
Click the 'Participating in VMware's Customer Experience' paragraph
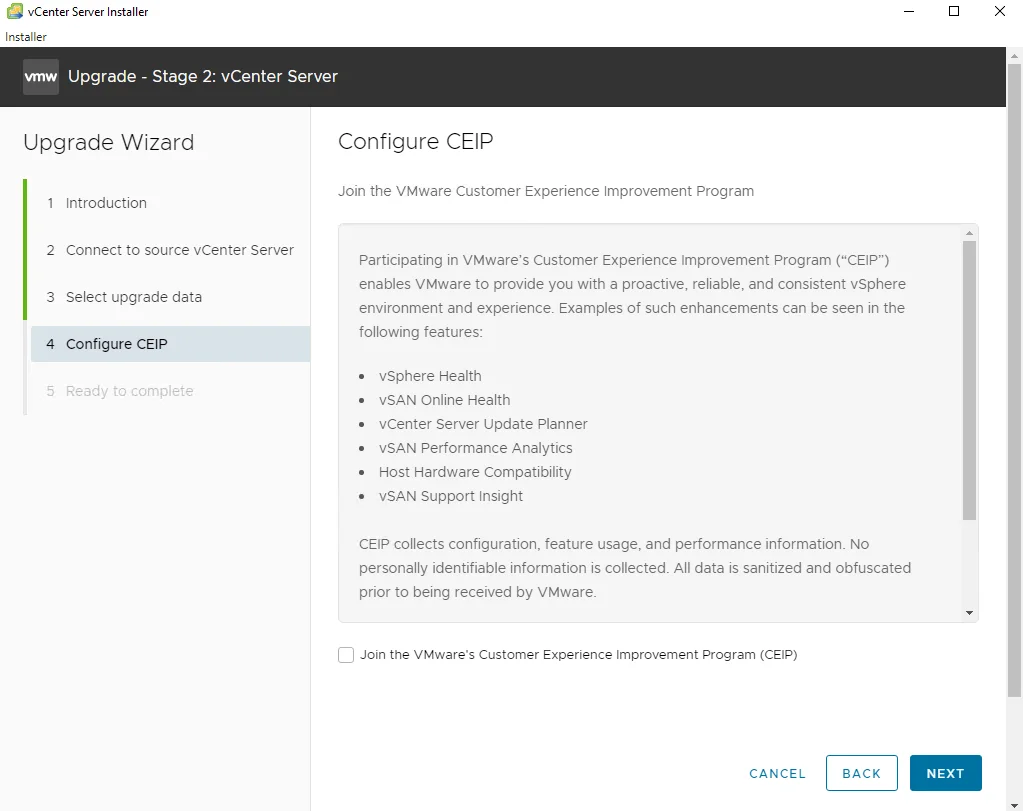(632, 296)
